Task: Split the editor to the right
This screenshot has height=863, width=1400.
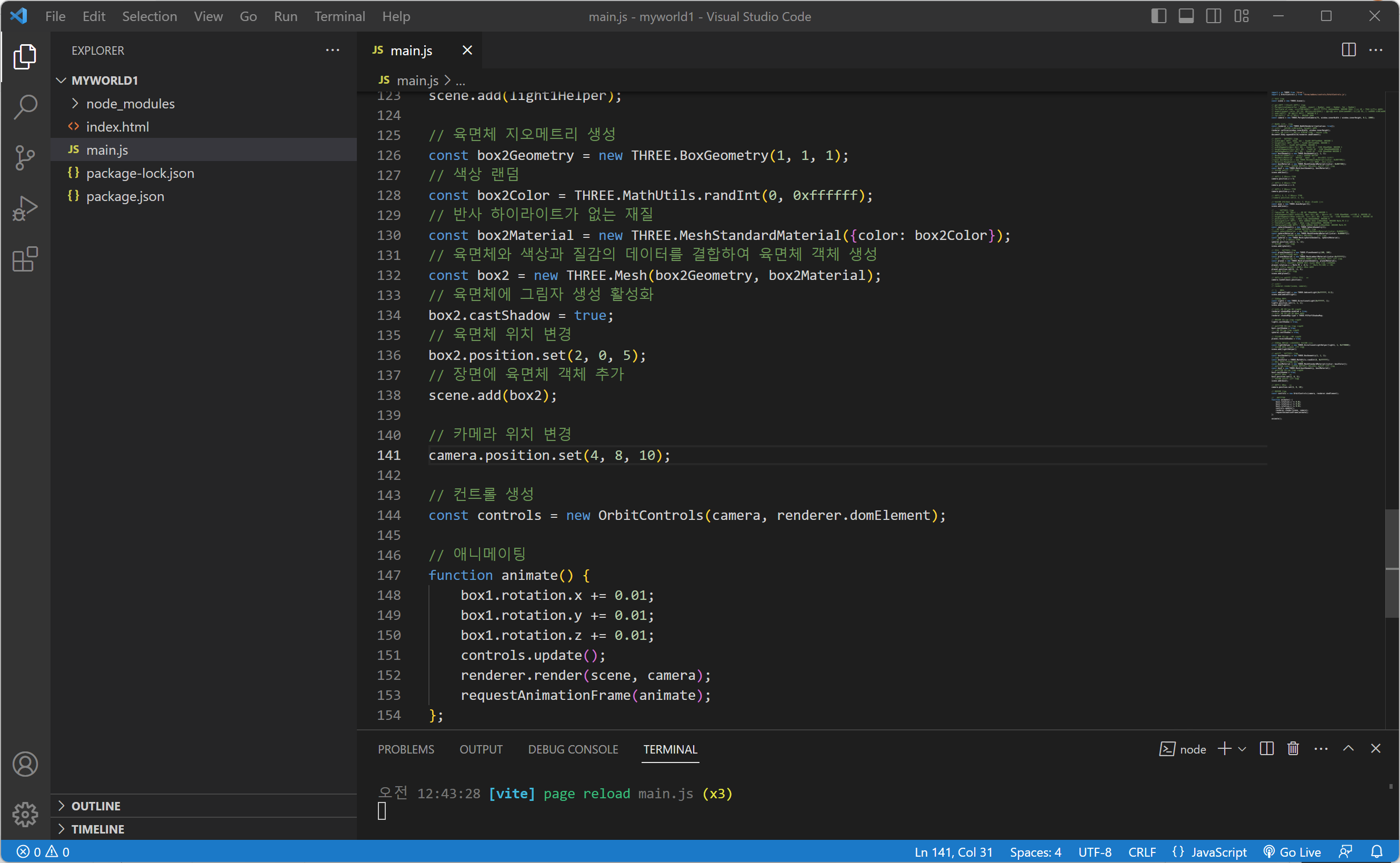Action: point(1348,50)
